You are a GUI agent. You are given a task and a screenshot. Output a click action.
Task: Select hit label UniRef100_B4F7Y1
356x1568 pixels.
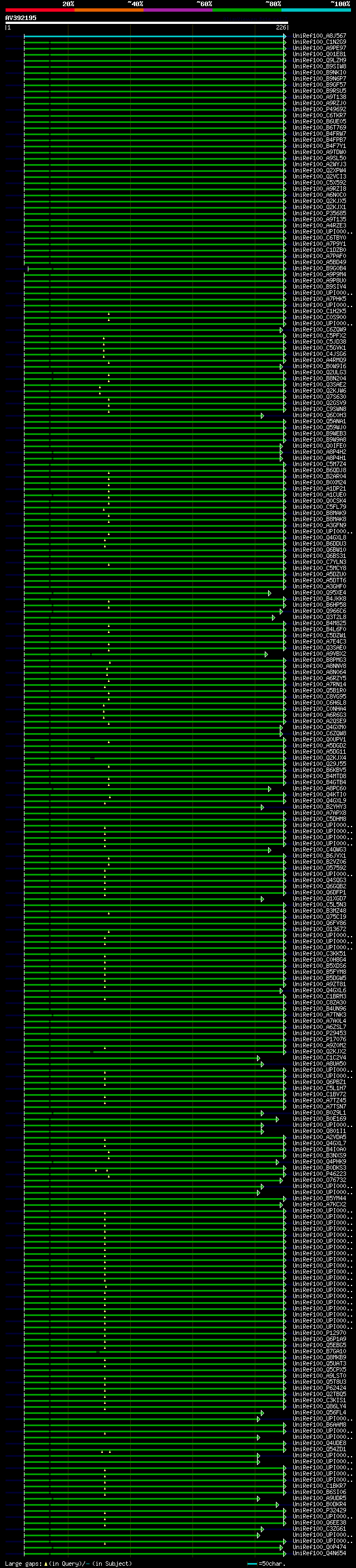319,146
